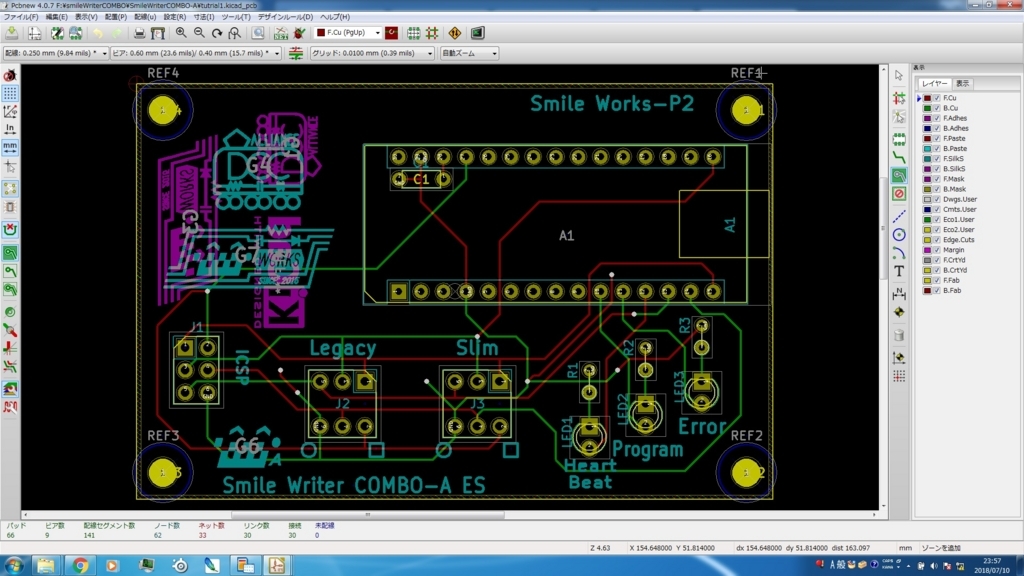Click the auto track width toggle icon
Screen dimensions: 1024x576
(x=296, y=53)
